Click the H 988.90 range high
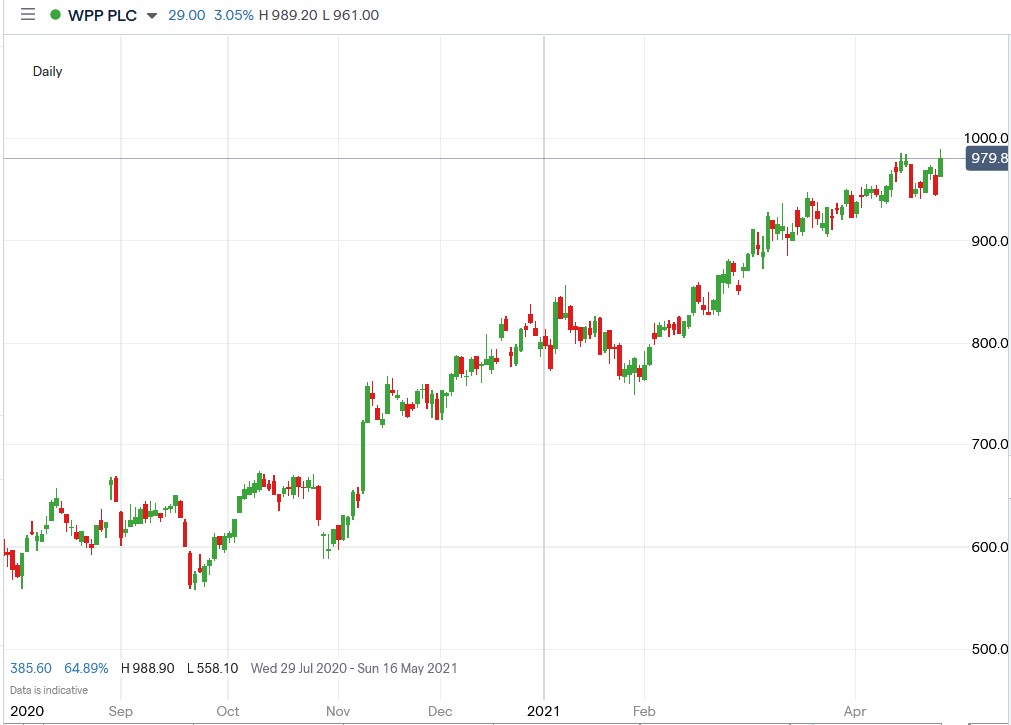Screen dimensions: 1011x725 pyautogui.click(x=148, y=668)
